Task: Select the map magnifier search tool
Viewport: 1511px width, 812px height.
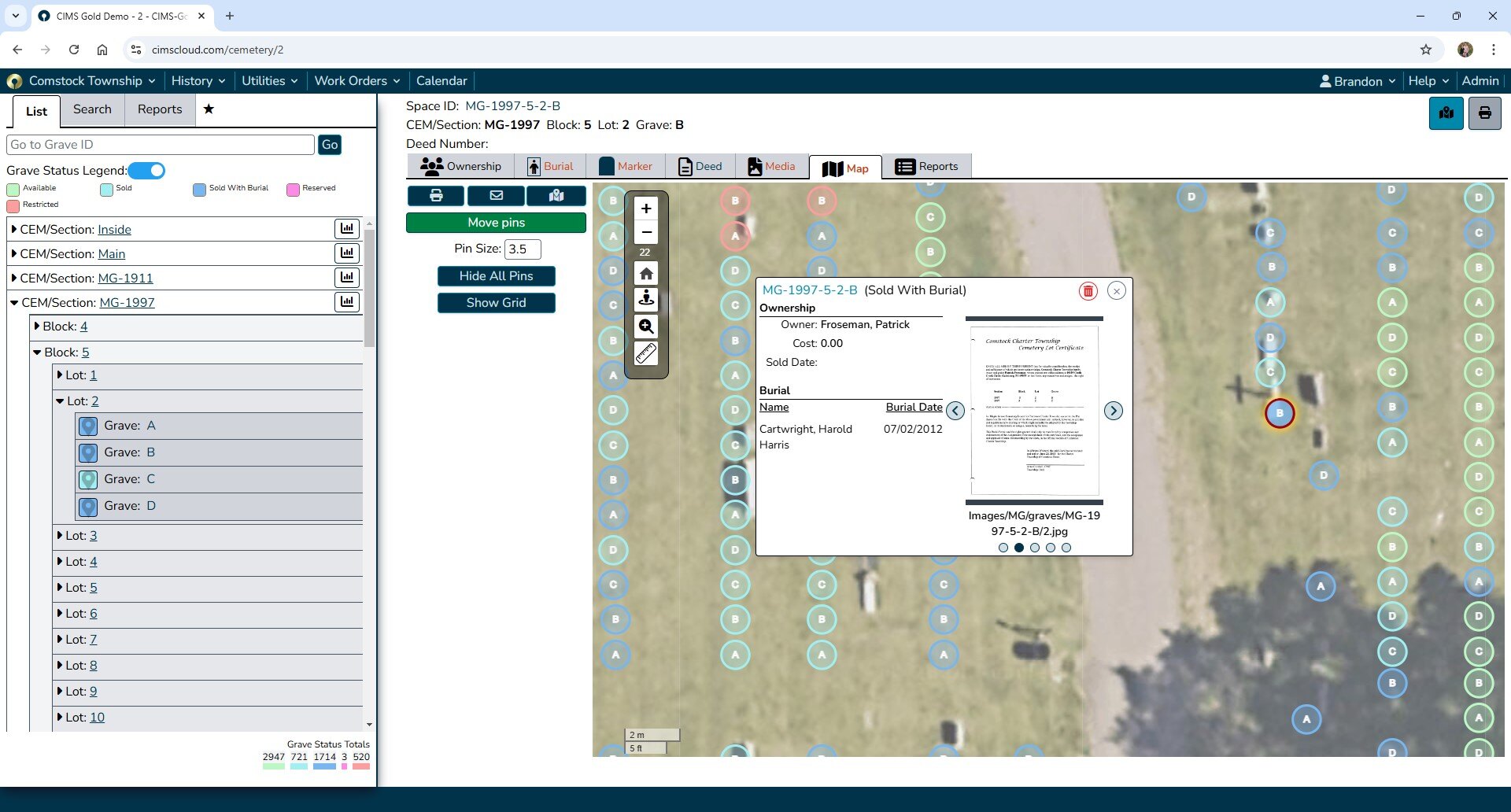Action: pos(646,326)
